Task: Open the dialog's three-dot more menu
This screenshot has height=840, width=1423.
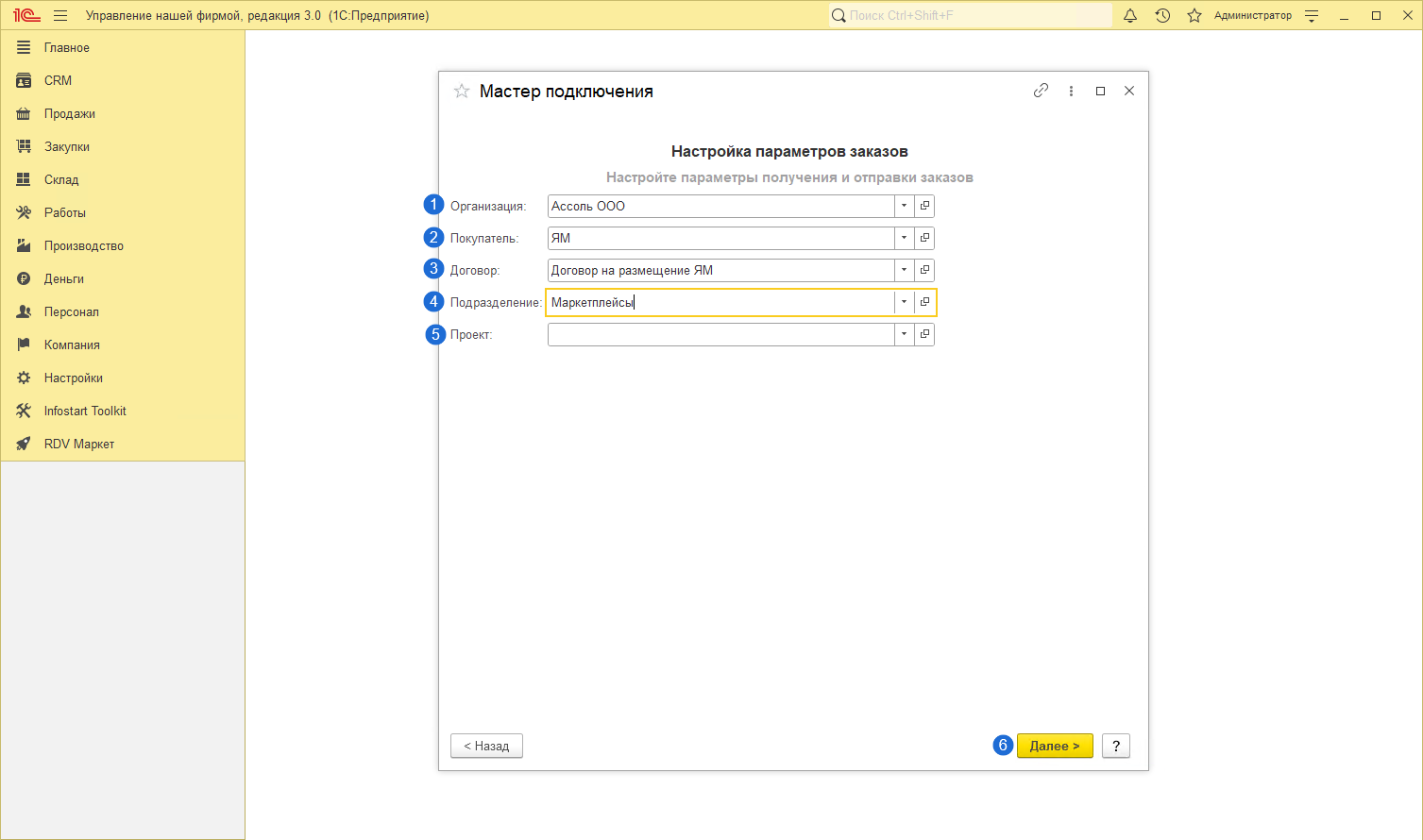Action: point(1071,91)
